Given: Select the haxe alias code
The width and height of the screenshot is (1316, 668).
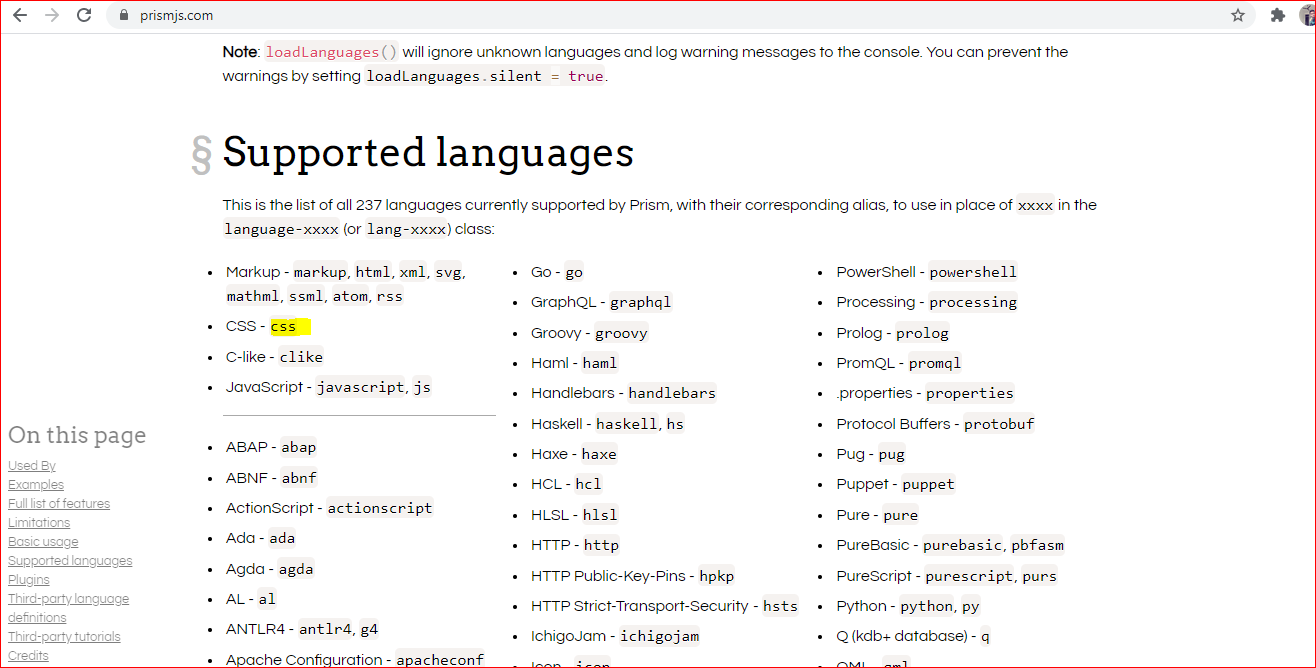Looking at the screenshot, I should [599, 454].
